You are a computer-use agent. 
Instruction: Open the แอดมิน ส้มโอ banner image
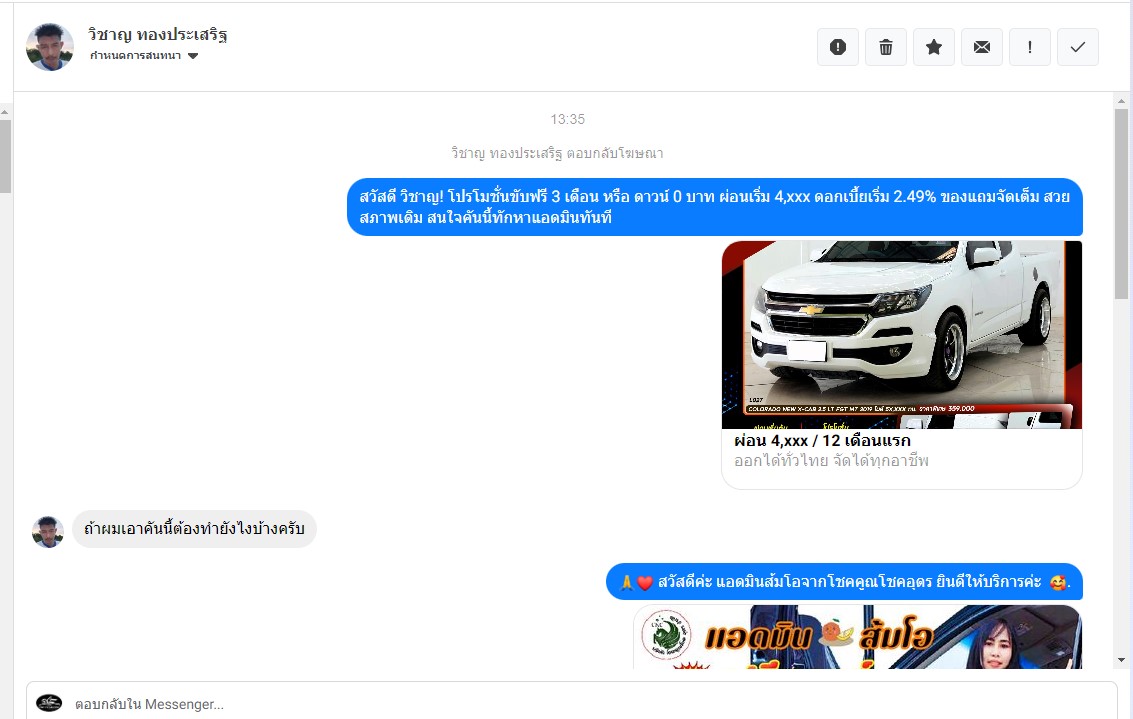pyautogui.click(x=858, y=637)
